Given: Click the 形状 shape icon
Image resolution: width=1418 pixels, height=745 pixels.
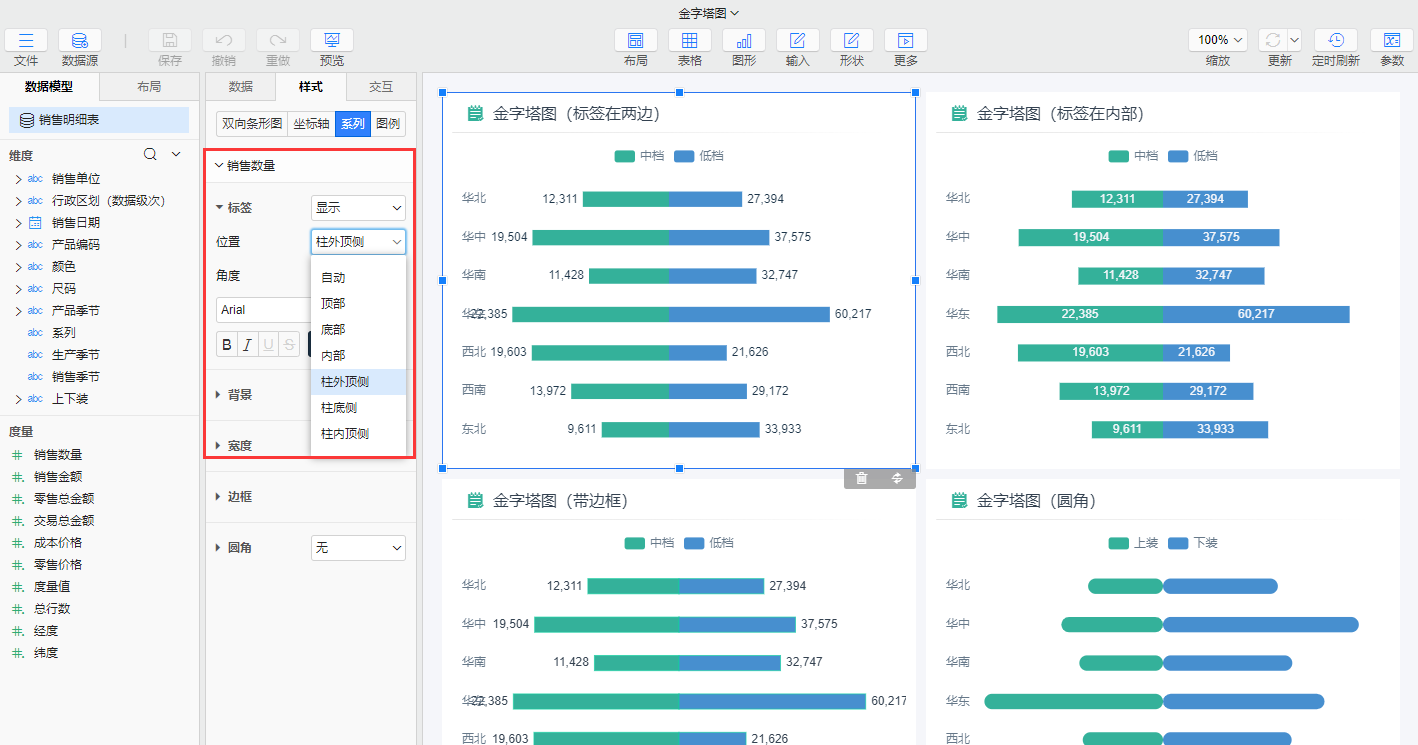Looking at the screenshot, I should (x=852, y=40).
